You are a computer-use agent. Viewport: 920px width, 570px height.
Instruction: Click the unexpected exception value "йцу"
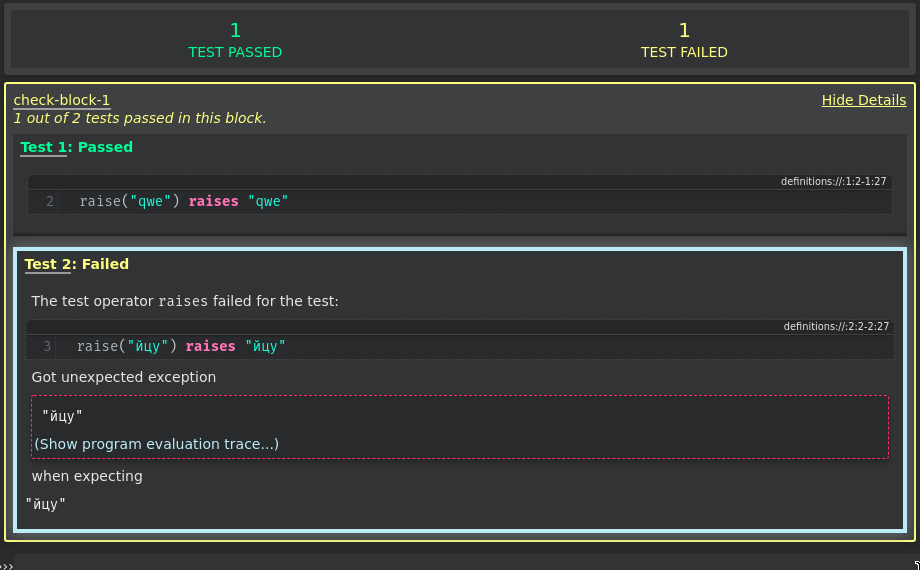pos(62,416)
